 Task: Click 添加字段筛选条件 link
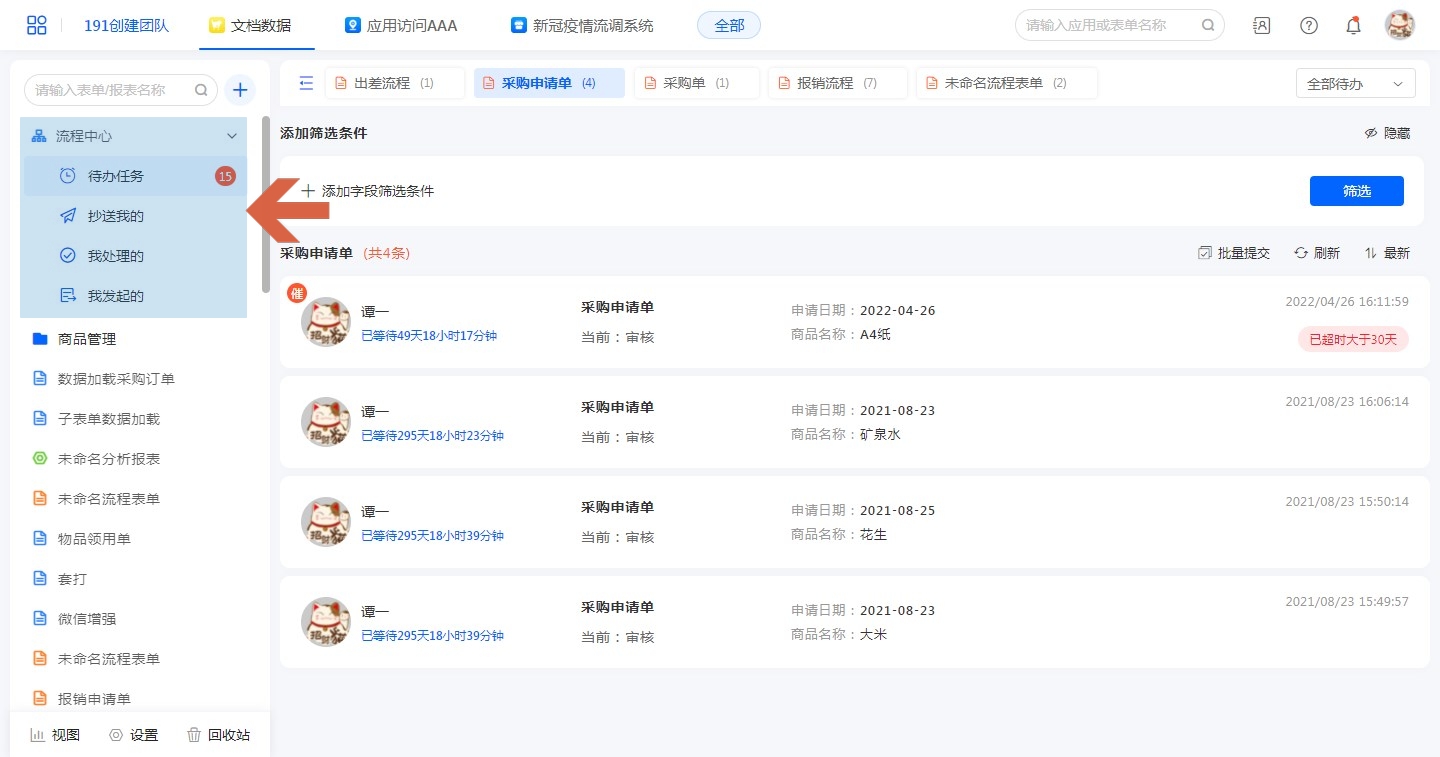click(368, 191)
